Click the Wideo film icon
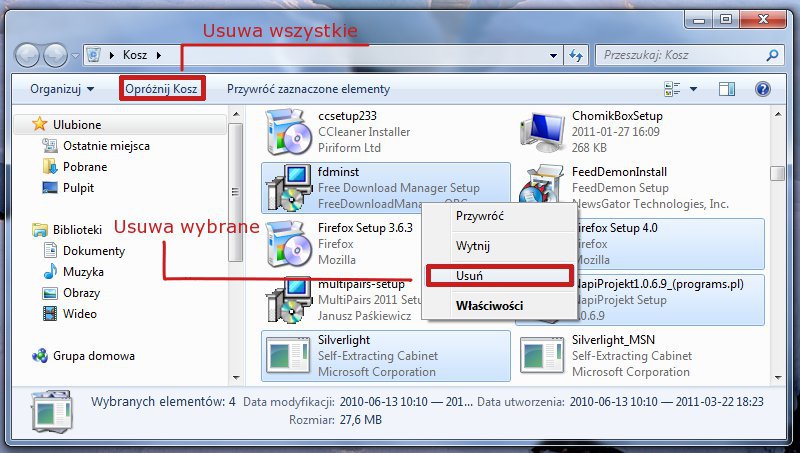Image resolution: width=800 pixels, height=453 pixels. click(50, 314)
